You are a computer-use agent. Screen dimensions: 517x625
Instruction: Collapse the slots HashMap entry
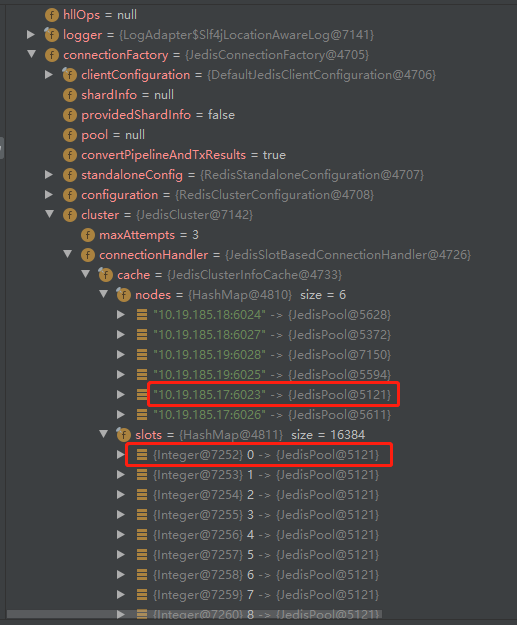coord(103,434)
